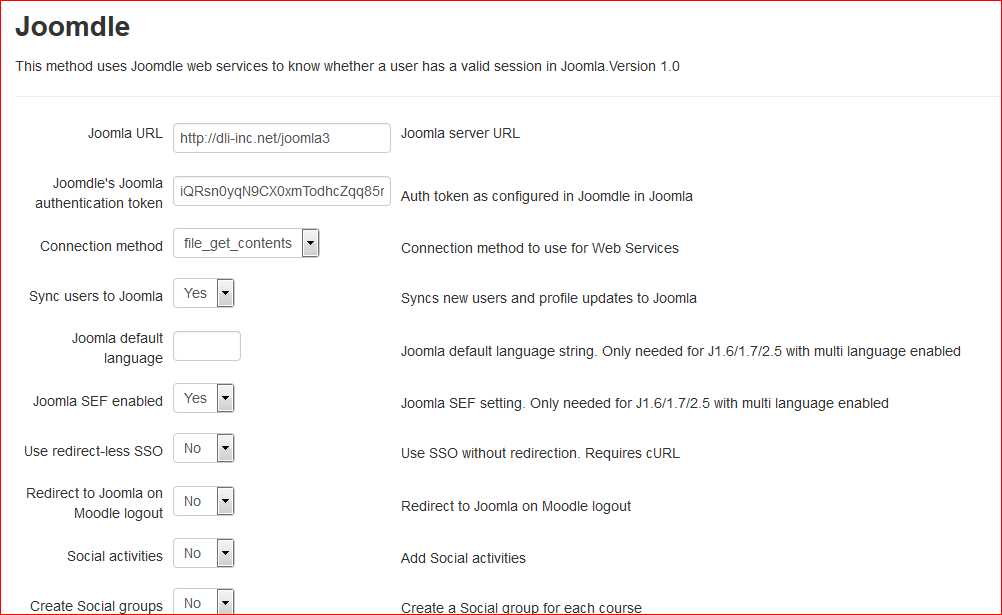Open the Joomla SEF enabled dropdown
The width and height of the screenshot is (1002, 615).
pos(204,398)
